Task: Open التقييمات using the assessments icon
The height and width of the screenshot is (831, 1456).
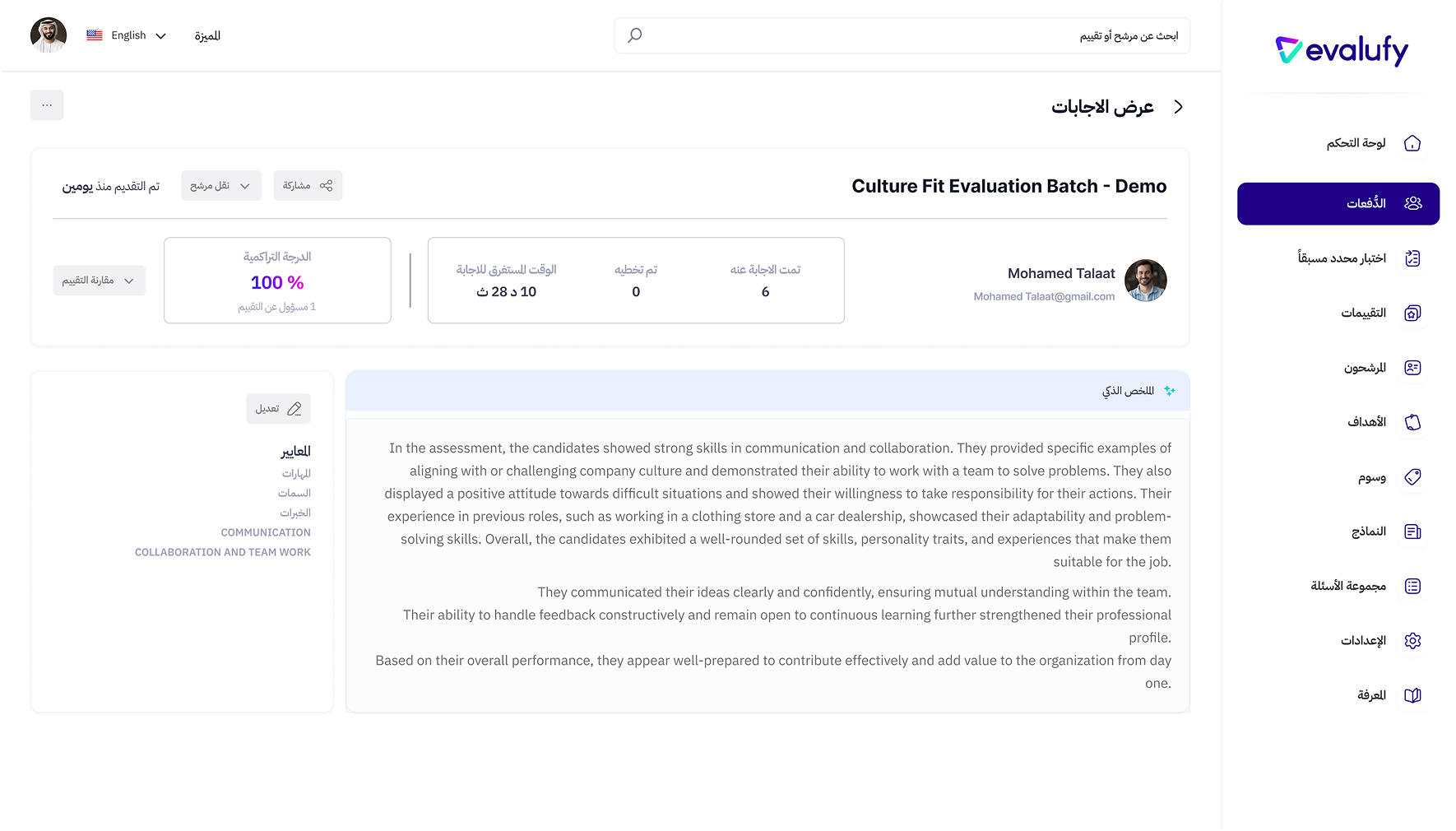Action: tap(1413, 313)
